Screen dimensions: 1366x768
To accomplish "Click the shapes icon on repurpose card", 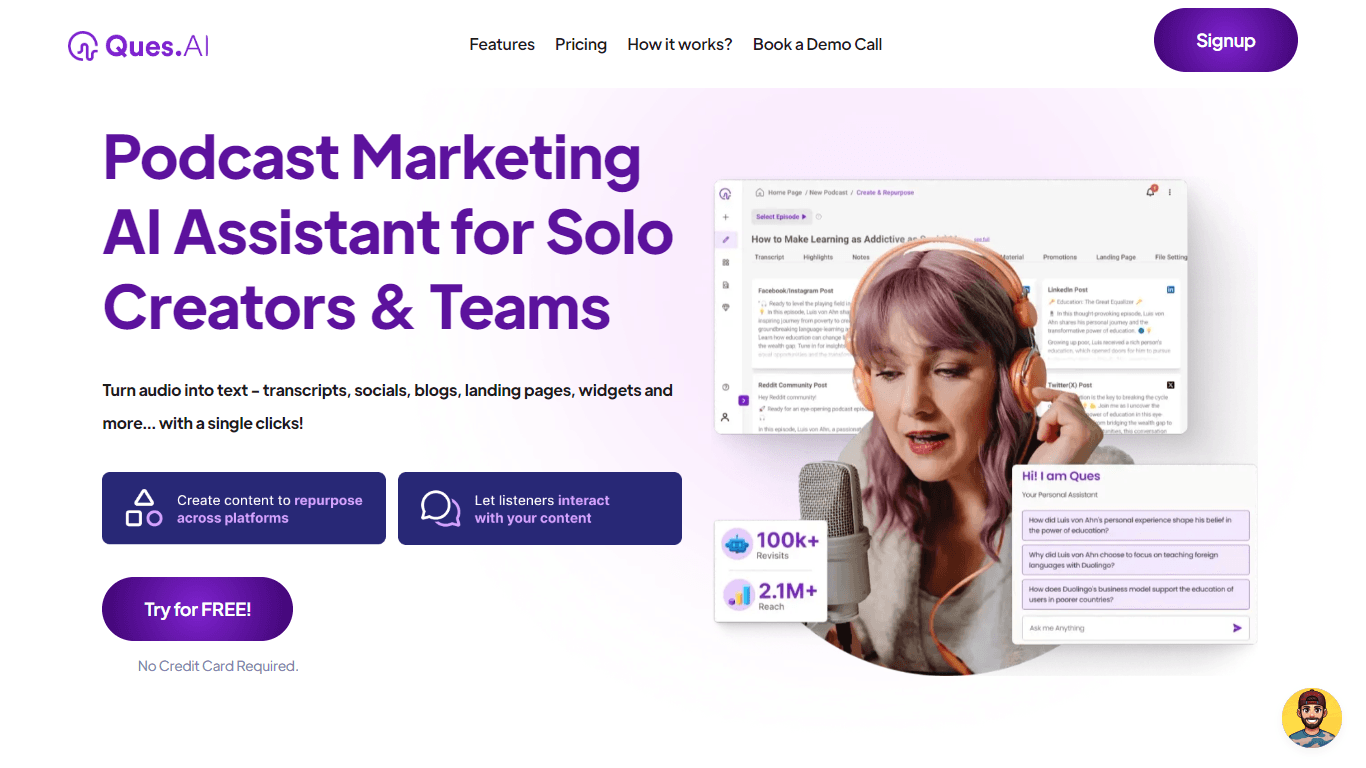I will (144, 508).
